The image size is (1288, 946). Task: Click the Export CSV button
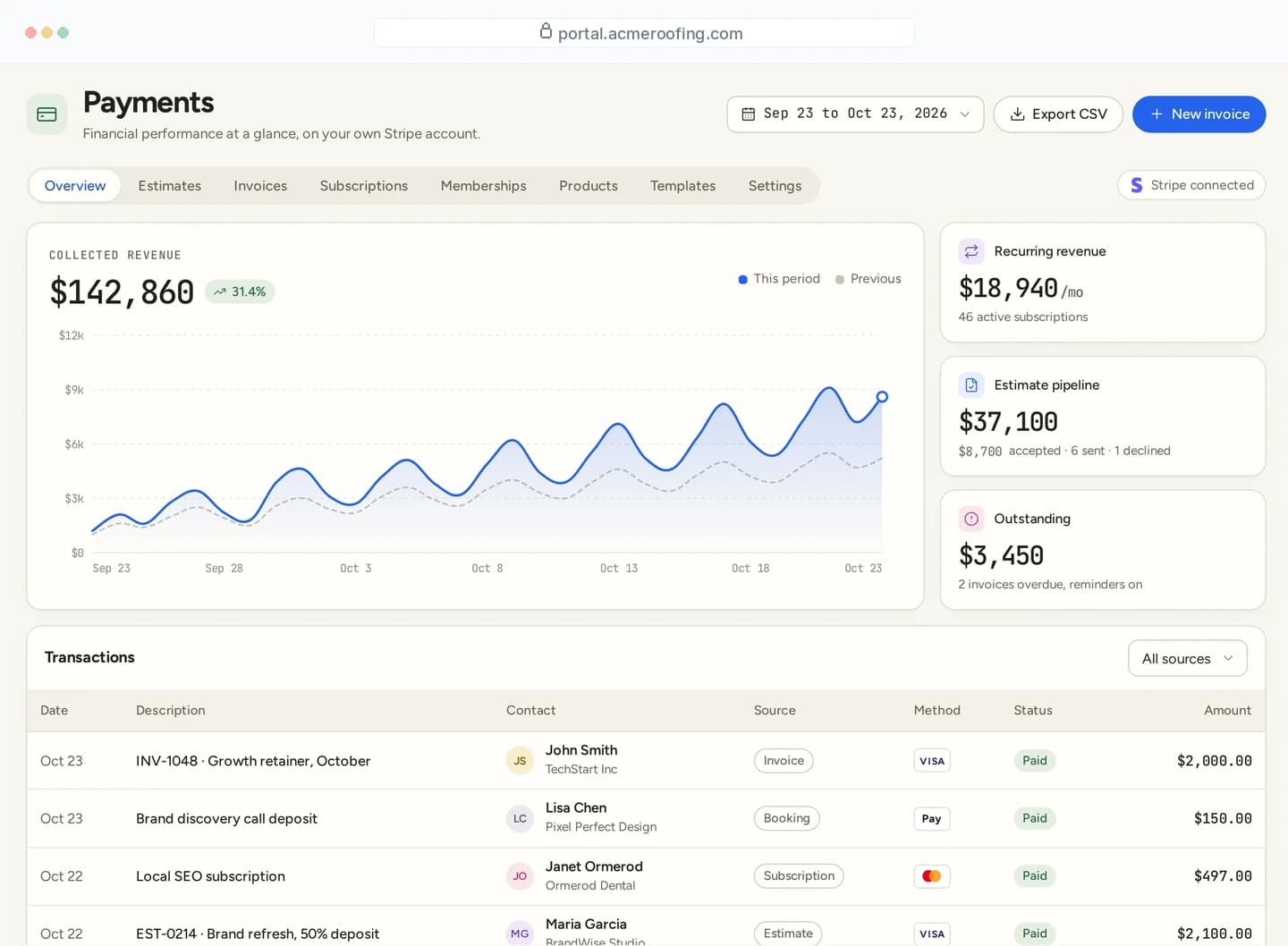(1058, 114)
